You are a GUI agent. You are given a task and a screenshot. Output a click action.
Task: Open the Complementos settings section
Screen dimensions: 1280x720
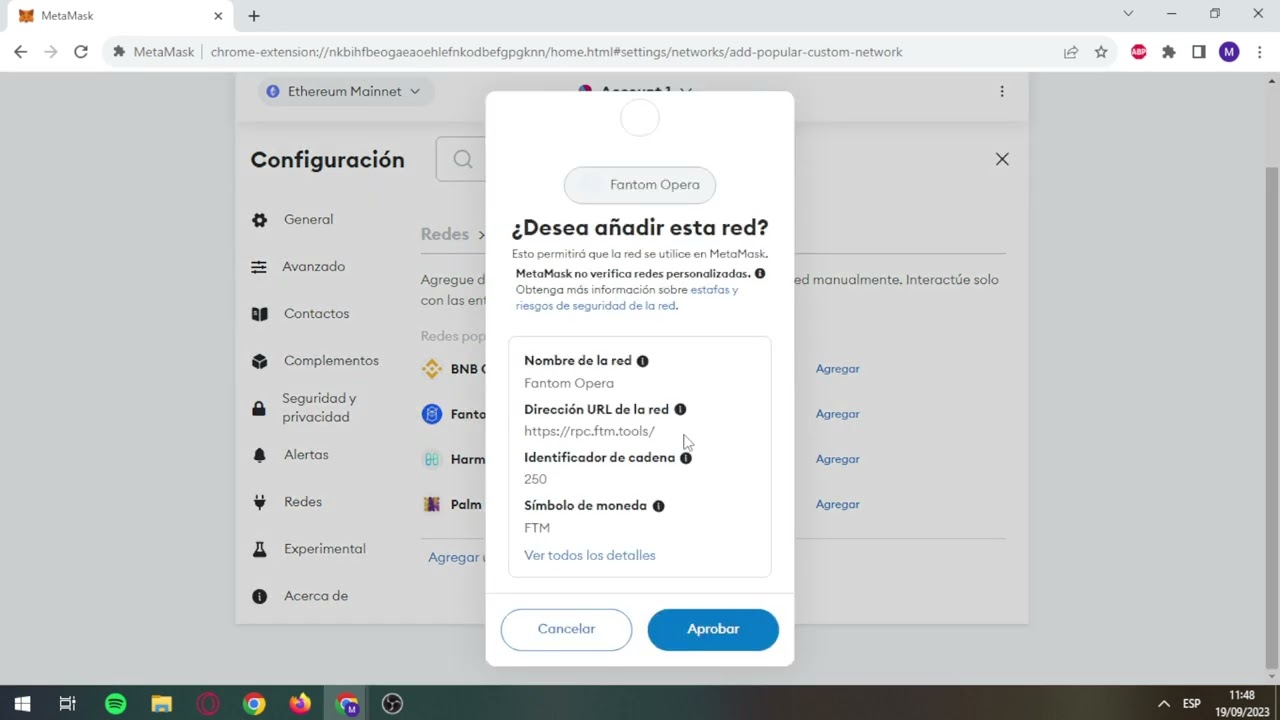click(x=331, y=360)
